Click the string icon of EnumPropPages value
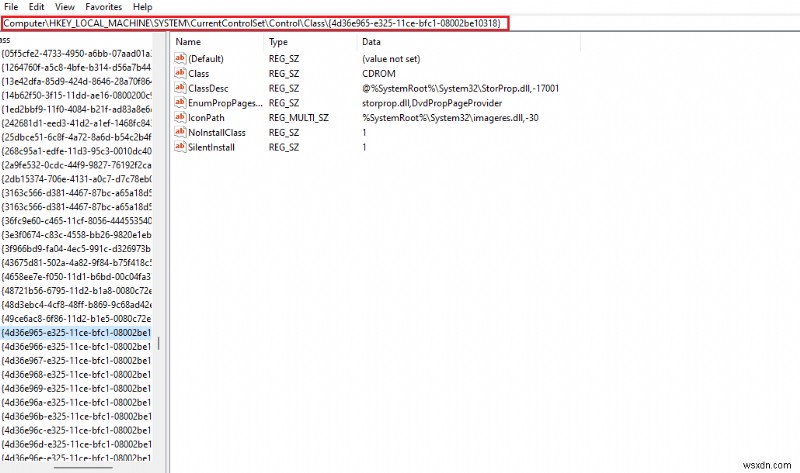 click(x=180, y=103)
